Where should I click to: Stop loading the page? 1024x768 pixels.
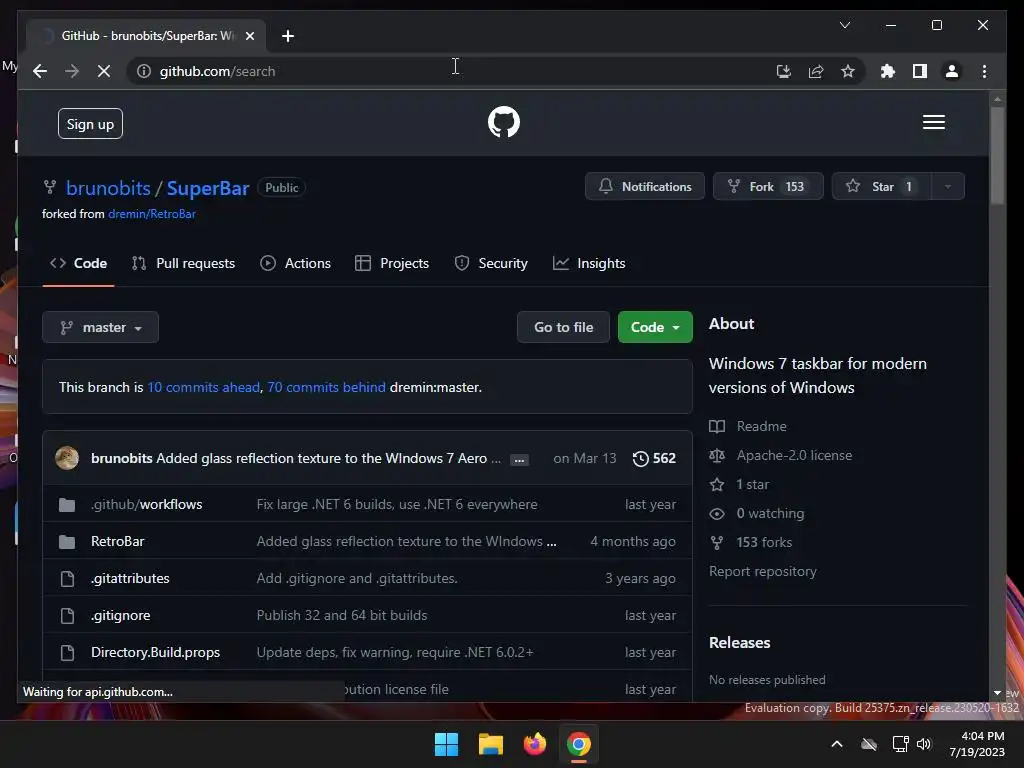click(104, 71)
